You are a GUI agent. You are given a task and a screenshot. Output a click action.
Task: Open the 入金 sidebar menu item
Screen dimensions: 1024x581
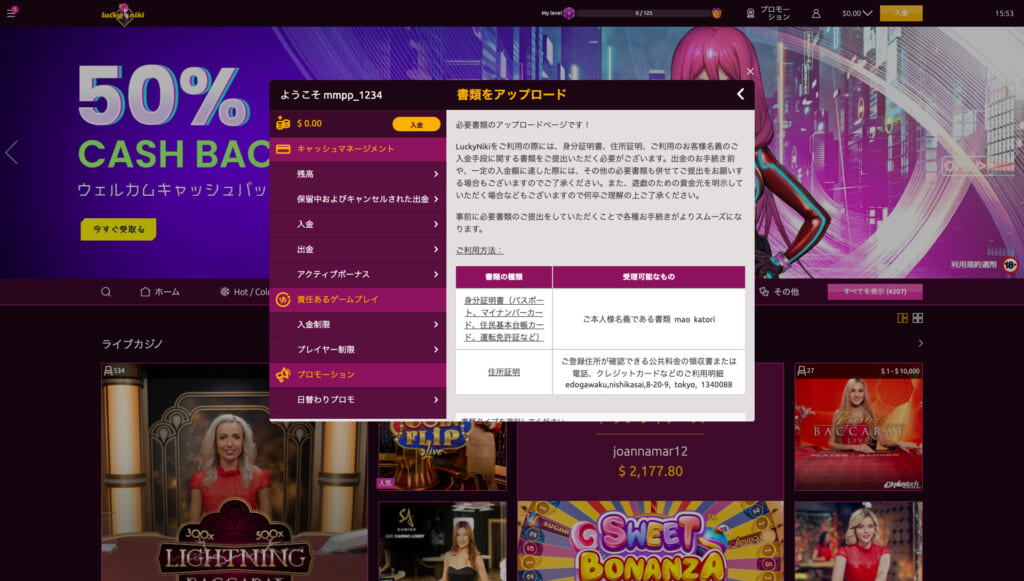click(x=358, y=224)
